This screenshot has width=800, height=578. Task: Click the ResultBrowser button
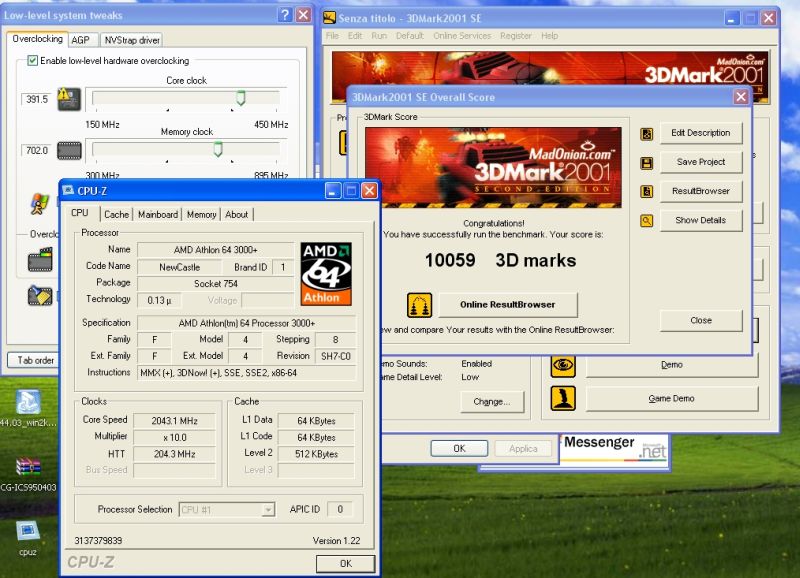[701, 191]
